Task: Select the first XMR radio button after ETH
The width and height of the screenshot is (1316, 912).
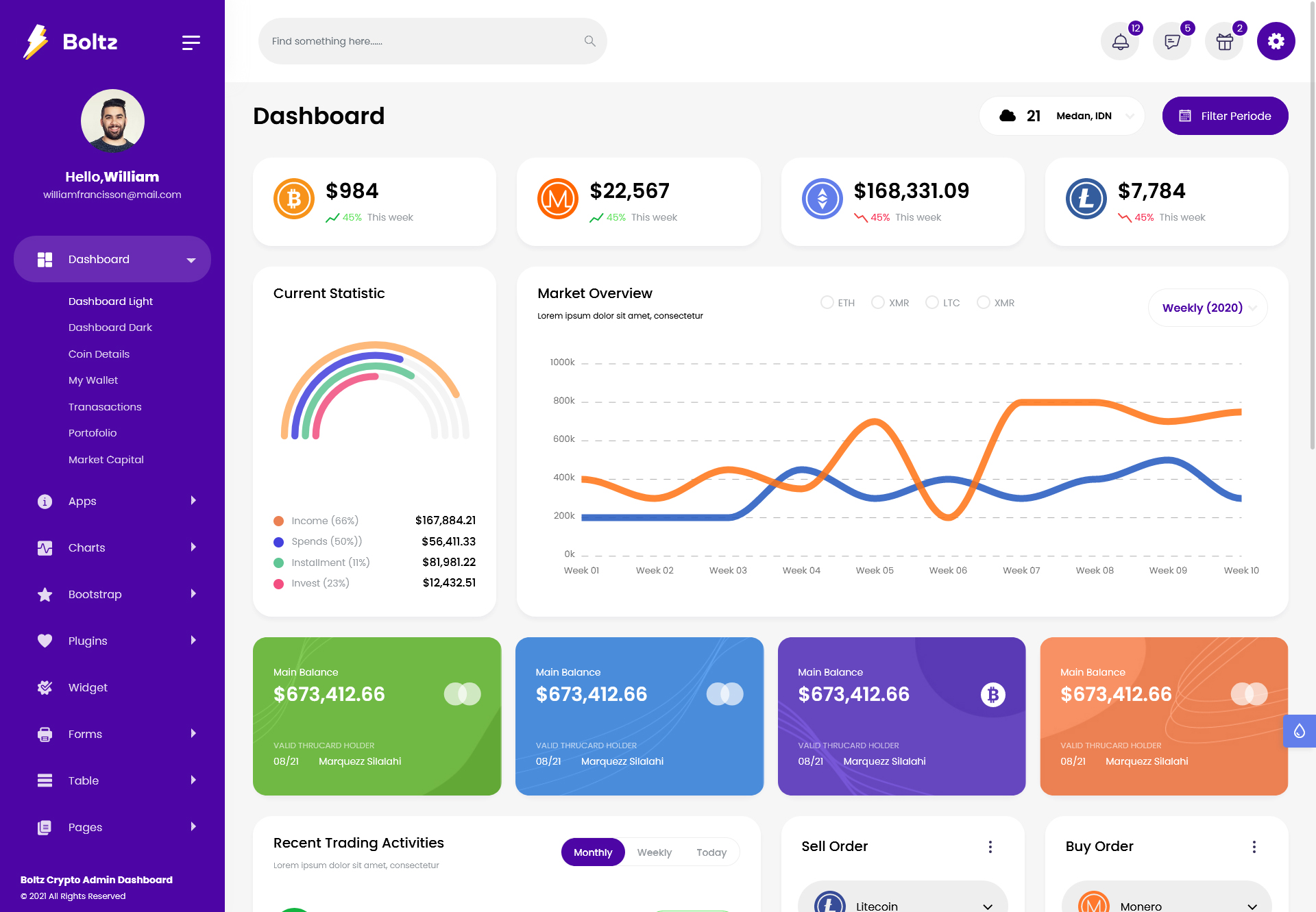Action: 878,302
